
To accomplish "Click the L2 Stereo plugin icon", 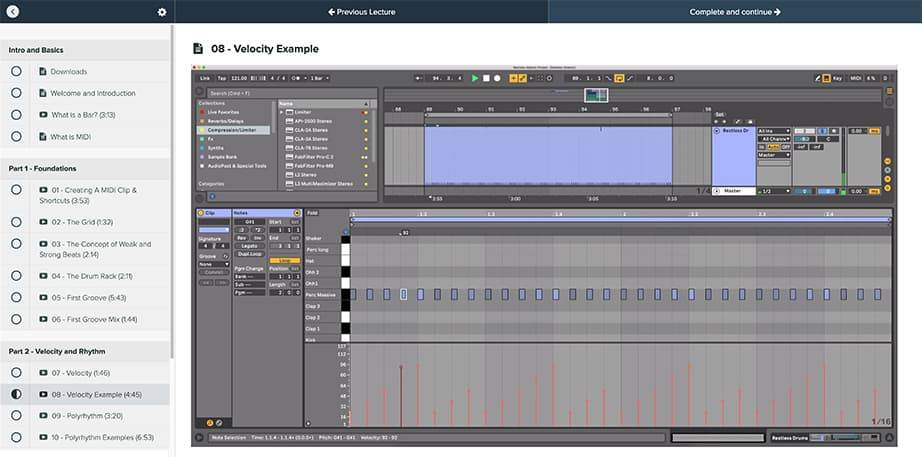I will pos(289,175).
